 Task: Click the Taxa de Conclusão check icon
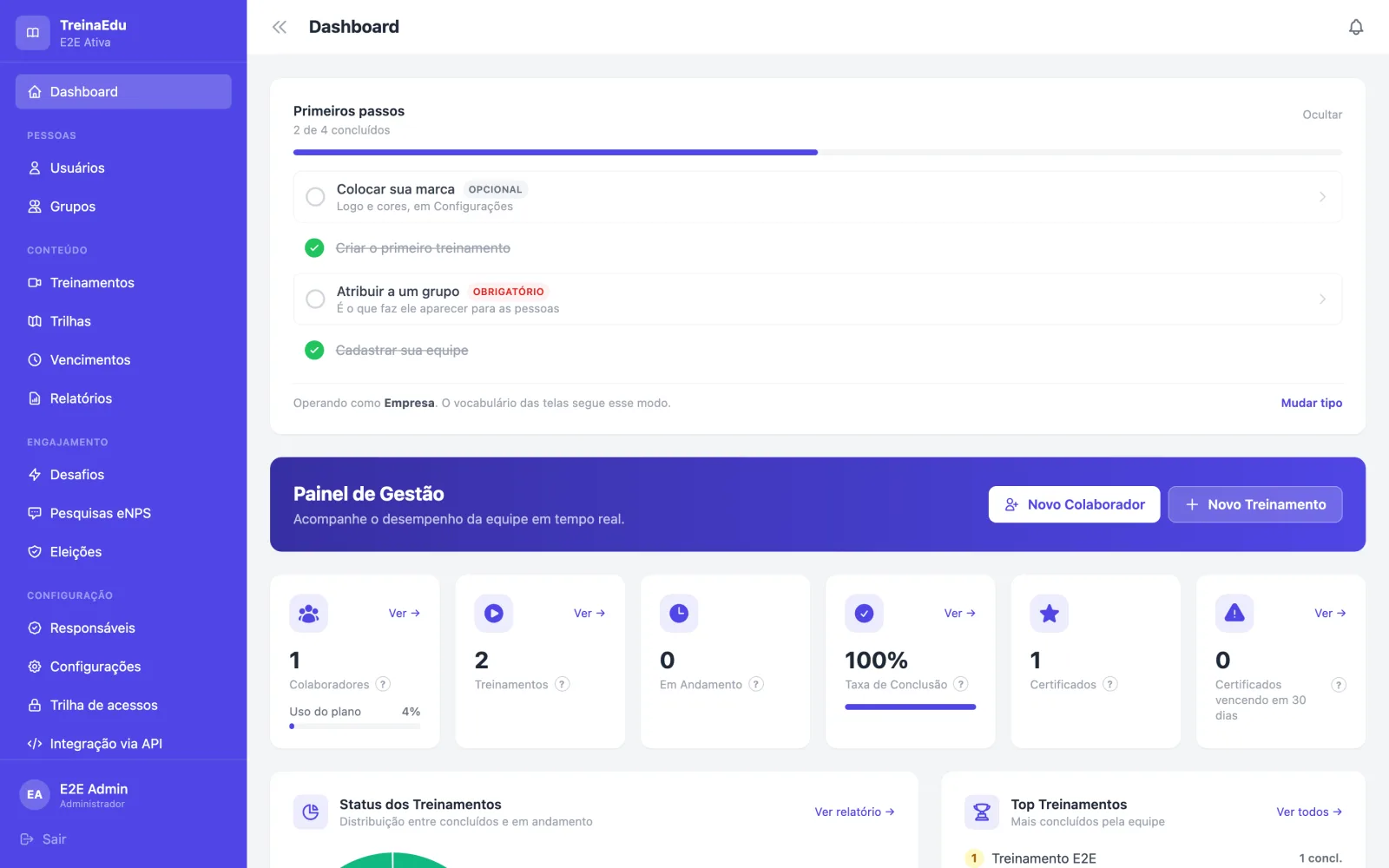[864, 614]
